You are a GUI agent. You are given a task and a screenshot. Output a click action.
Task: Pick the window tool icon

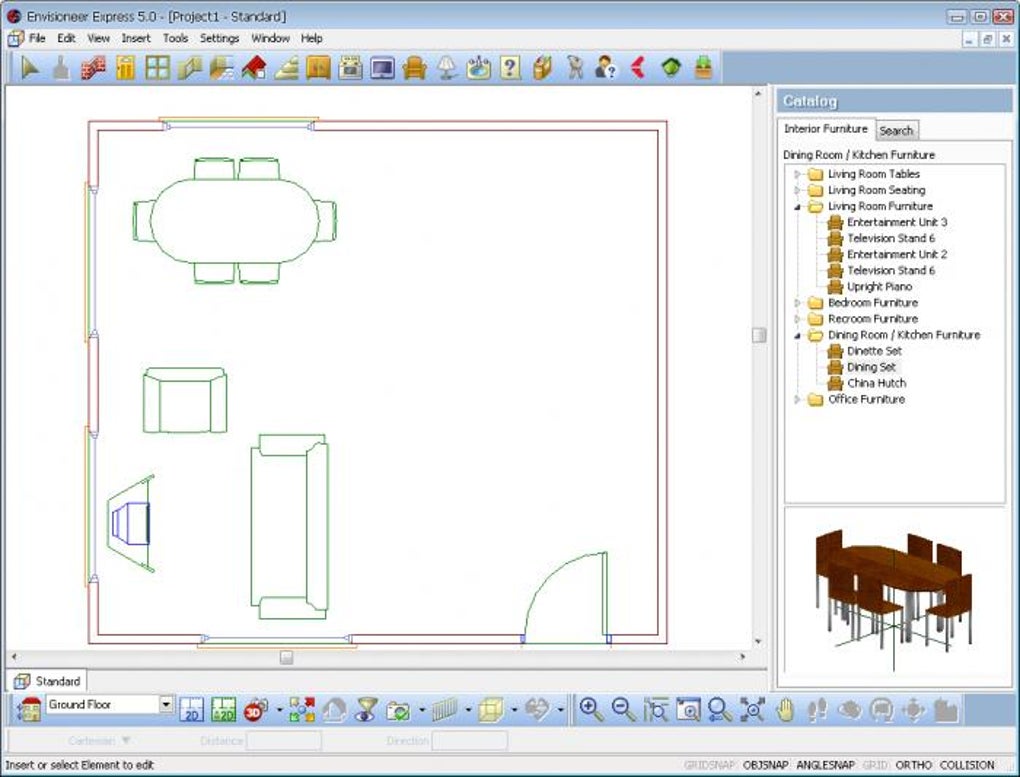157,68
